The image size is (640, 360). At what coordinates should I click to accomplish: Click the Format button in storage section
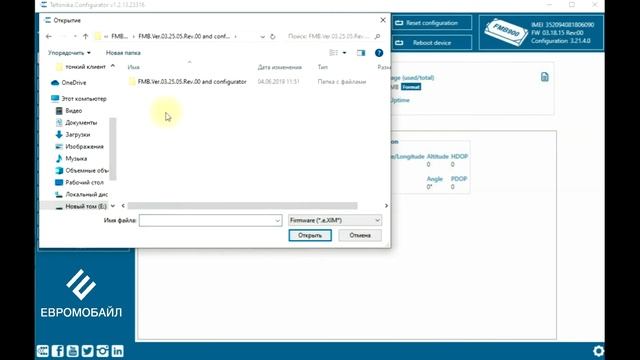[x=411, y=87]
